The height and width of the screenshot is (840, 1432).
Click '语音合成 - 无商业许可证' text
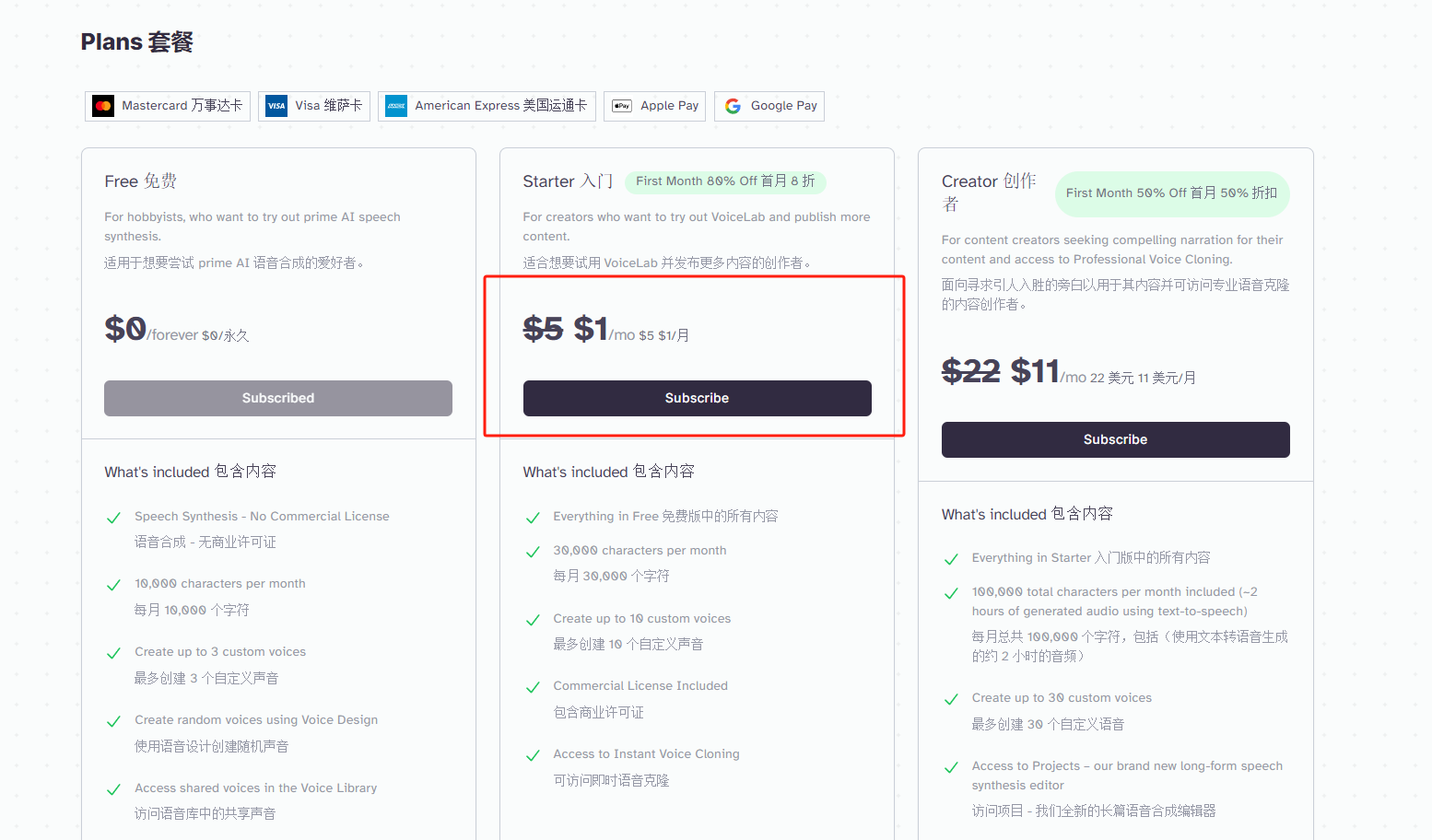click(x=205, y=542)
